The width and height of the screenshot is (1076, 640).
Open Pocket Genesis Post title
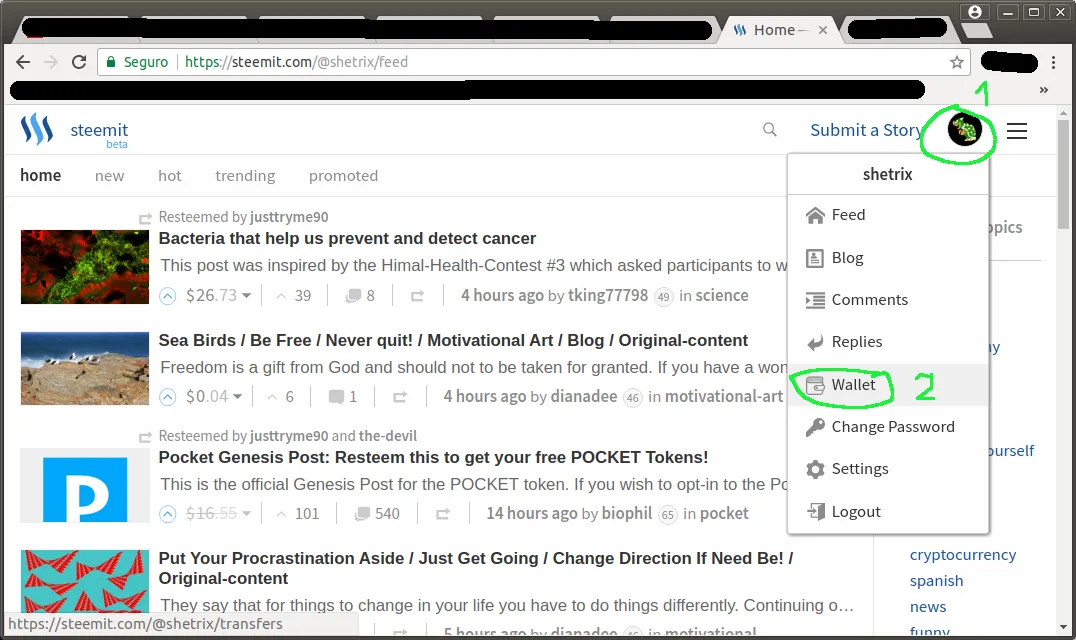(433, 457)
